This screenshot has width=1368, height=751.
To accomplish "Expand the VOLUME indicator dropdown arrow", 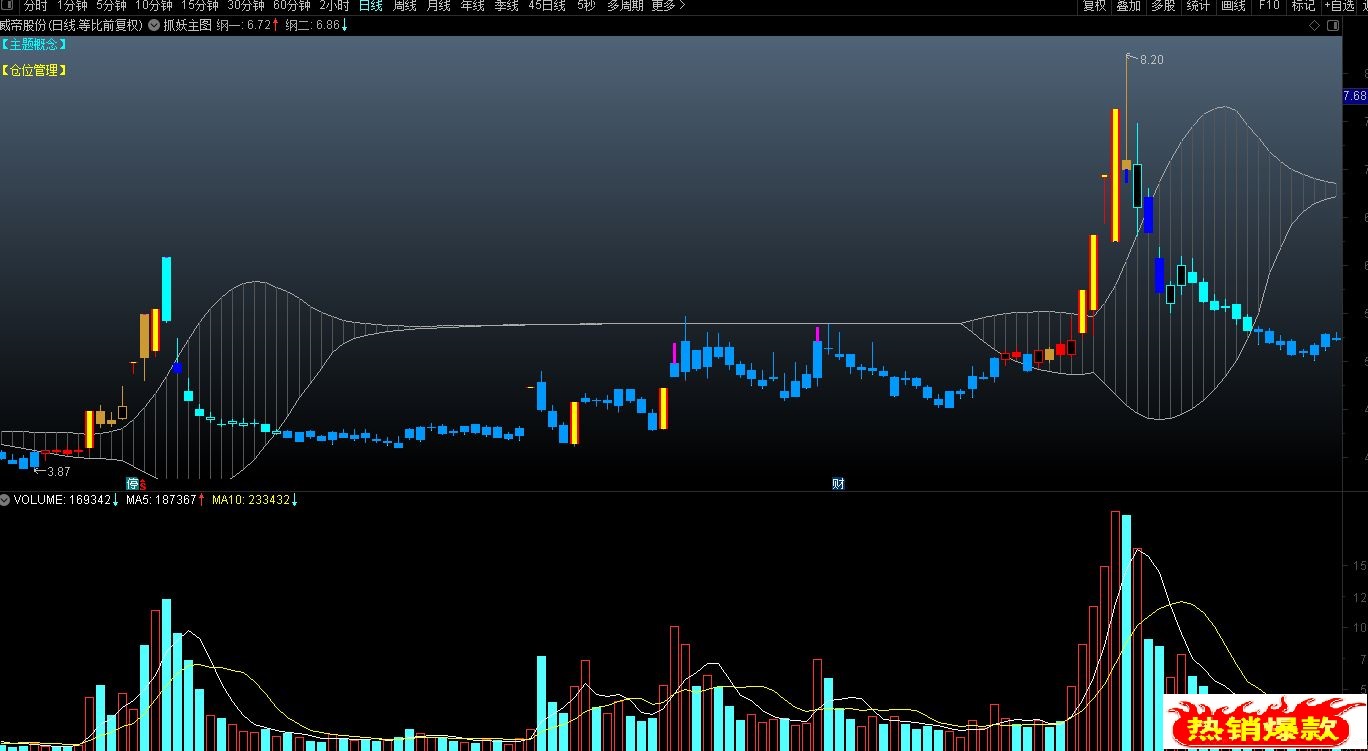I will [x=6, y=499].
